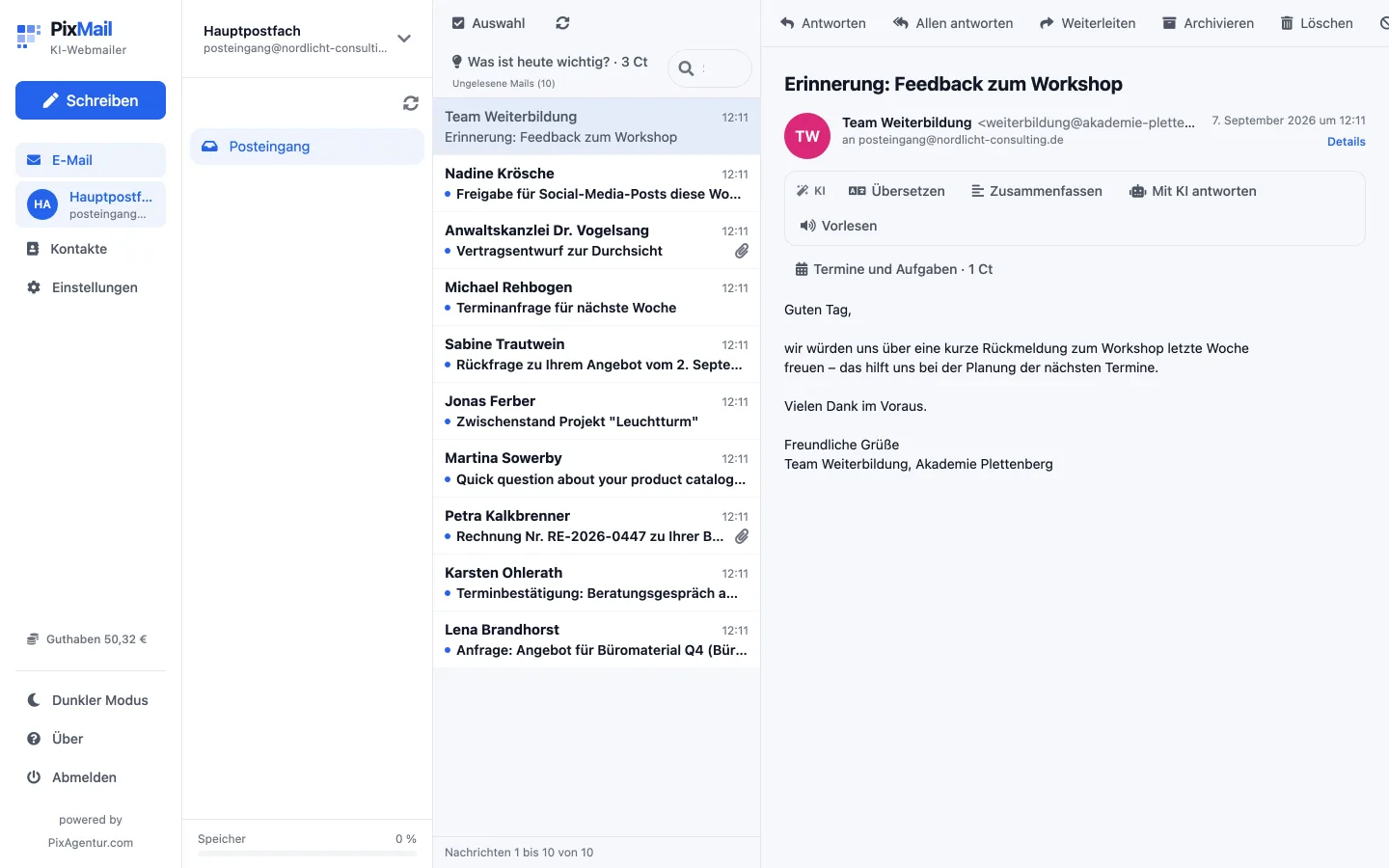Refresh the folder list in mailbox panel

click(x=411, y=103)
